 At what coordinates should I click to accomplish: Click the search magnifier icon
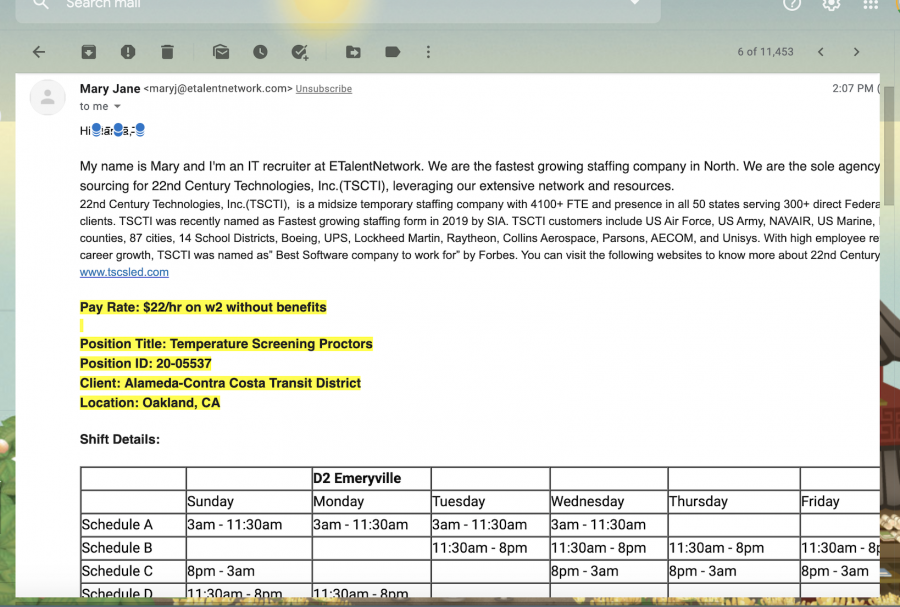click(x=40, y=5)
